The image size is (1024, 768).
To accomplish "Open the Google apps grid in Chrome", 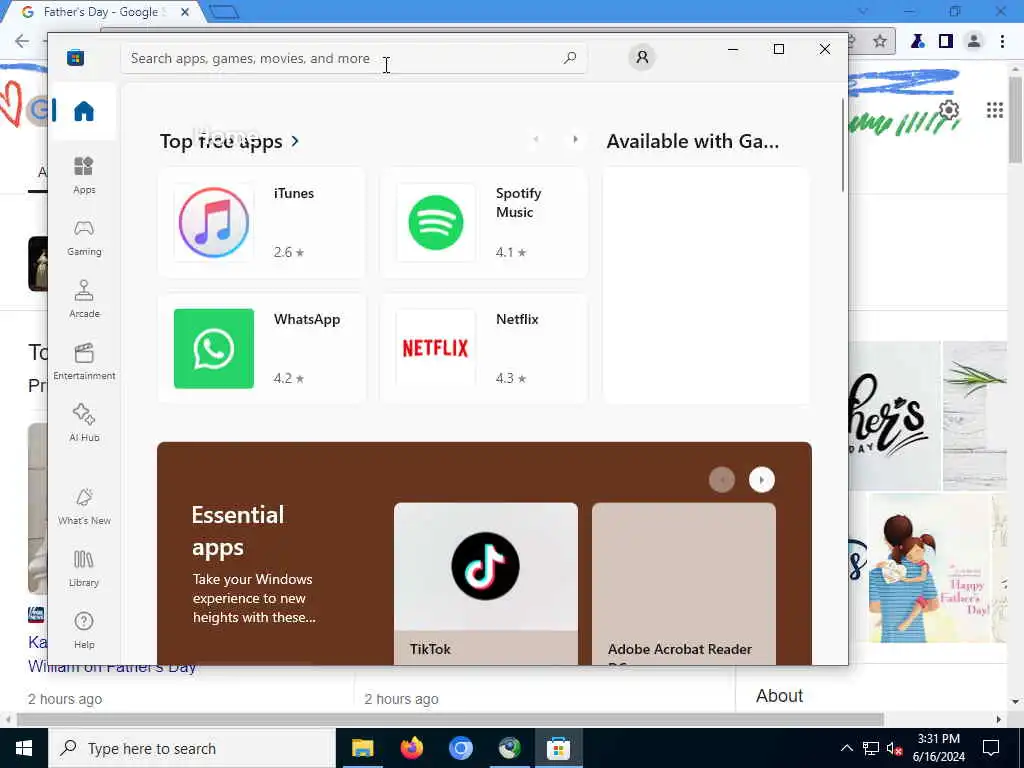I will tap(995, 110).
